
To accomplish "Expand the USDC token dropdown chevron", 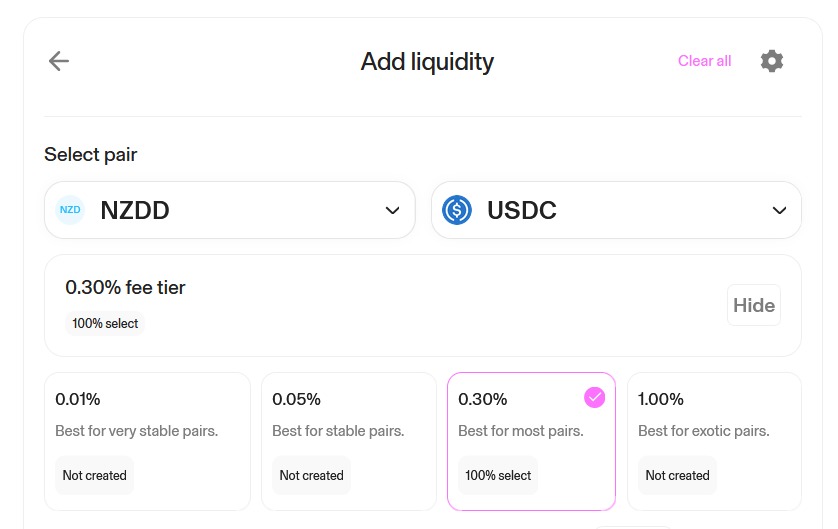I will (x=779, y=210).
